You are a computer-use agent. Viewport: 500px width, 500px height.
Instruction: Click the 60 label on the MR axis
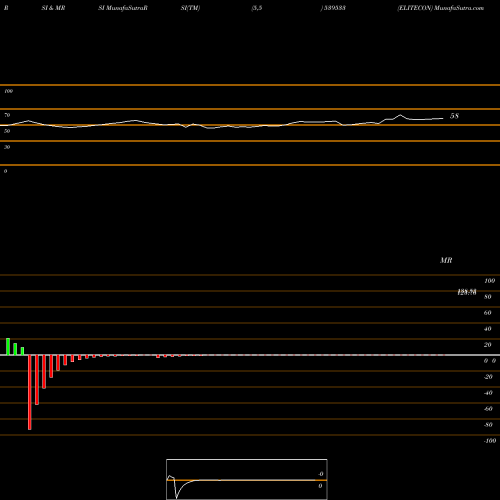[488, 313]
